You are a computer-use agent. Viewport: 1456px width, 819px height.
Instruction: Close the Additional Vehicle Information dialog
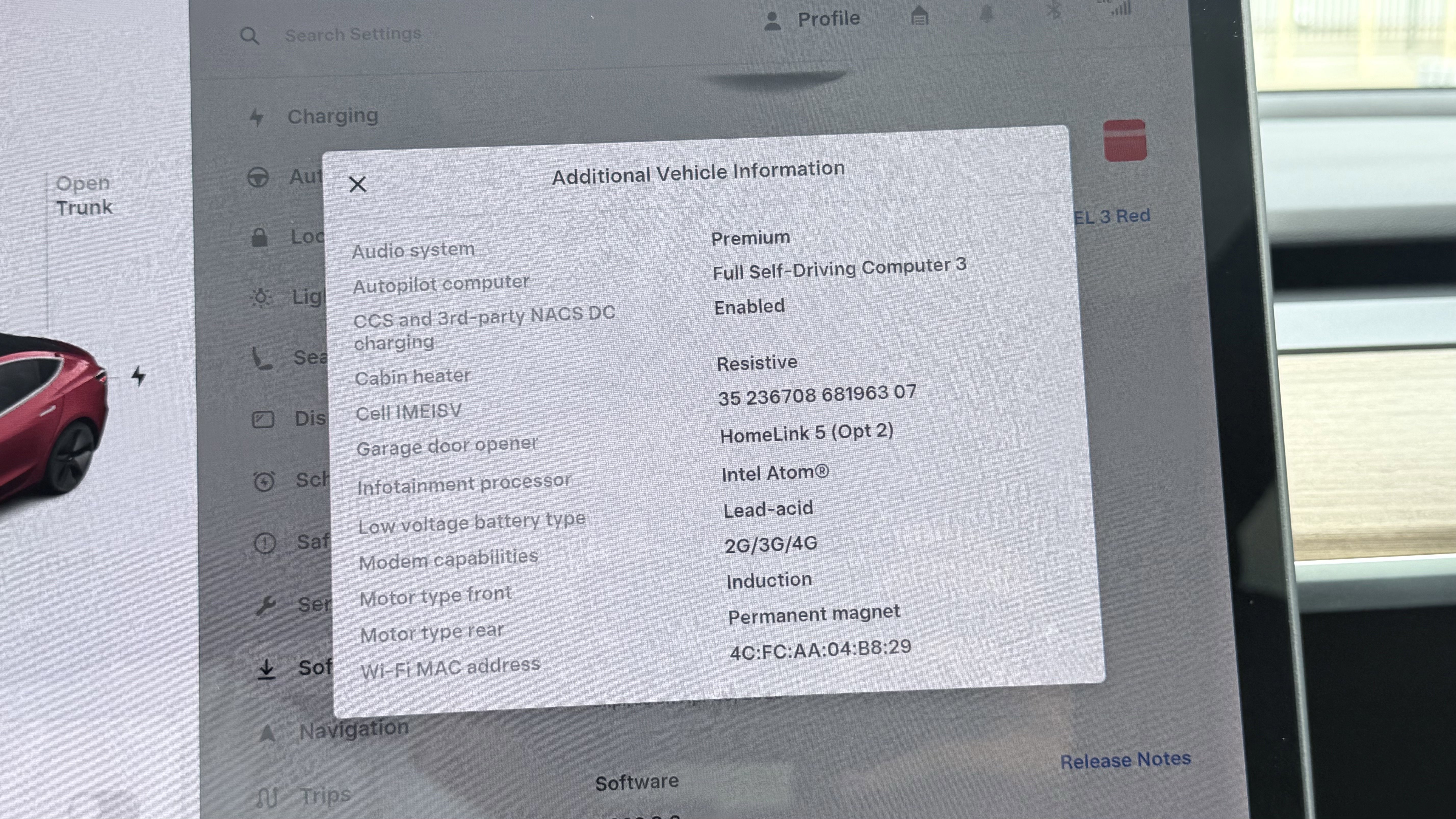click(358, 184)
